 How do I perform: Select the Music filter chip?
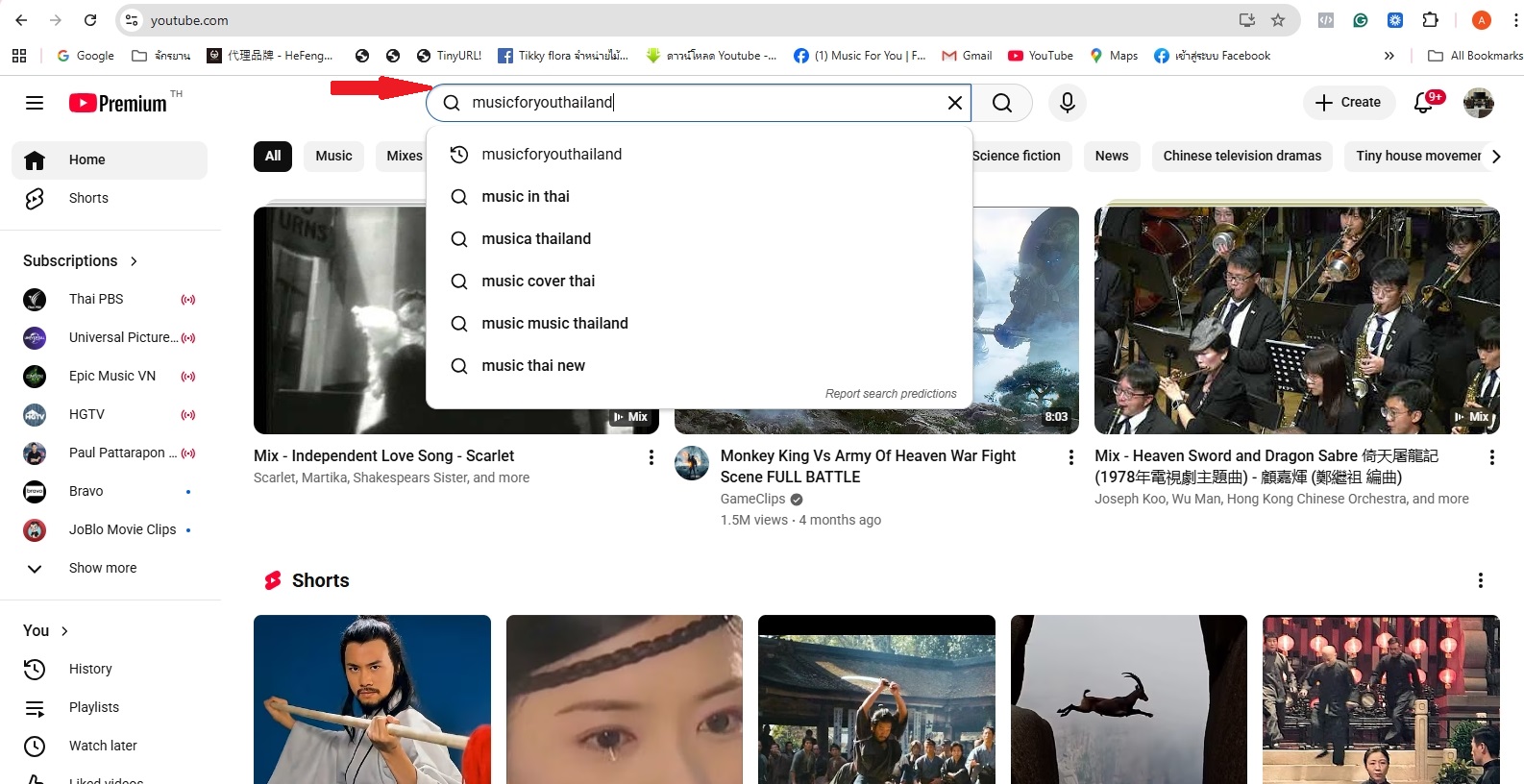[333, 156]
